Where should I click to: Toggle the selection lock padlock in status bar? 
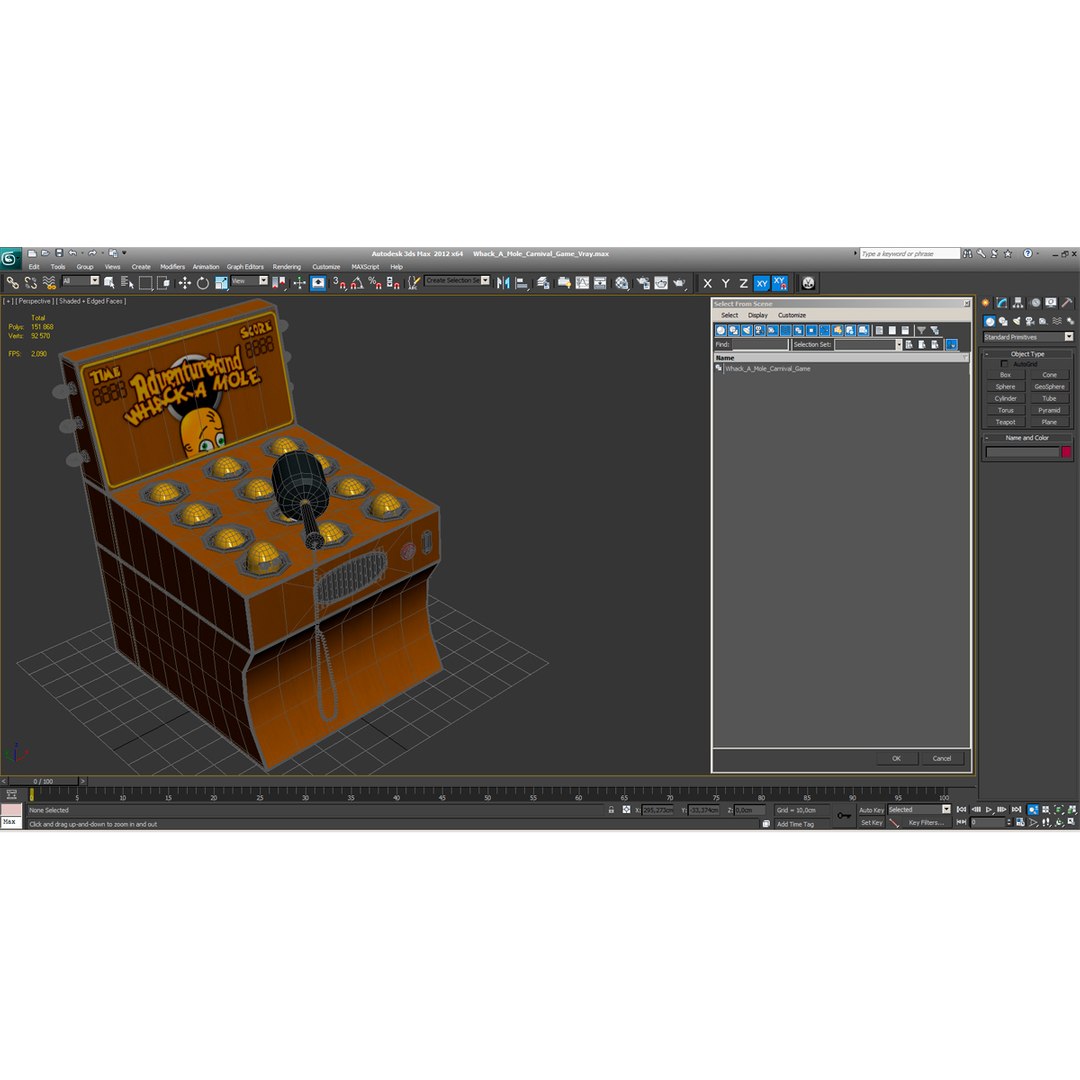[611, 810]
